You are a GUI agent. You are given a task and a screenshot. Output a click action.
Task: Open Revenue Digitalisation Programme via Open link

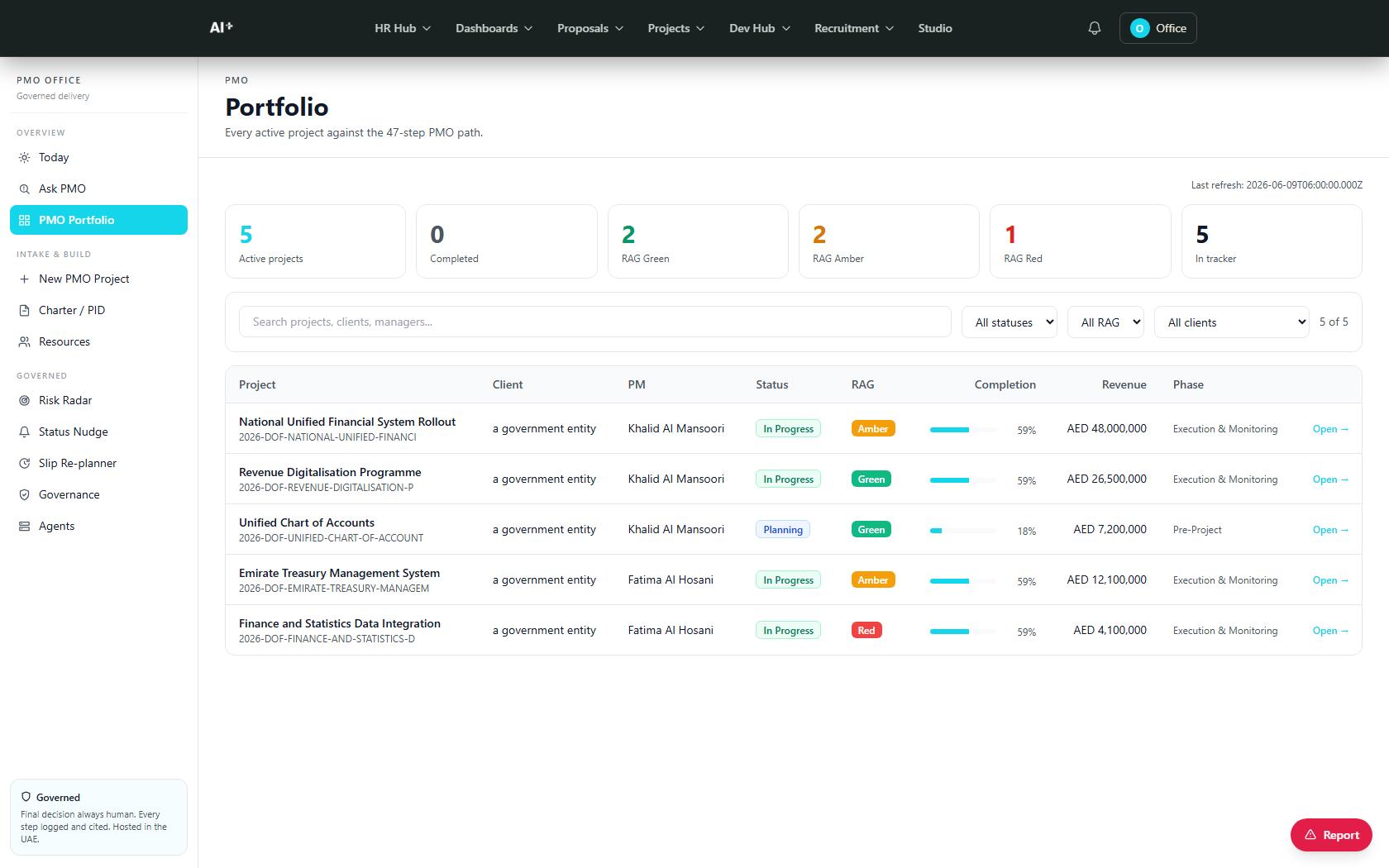[x=1330, y=479]
